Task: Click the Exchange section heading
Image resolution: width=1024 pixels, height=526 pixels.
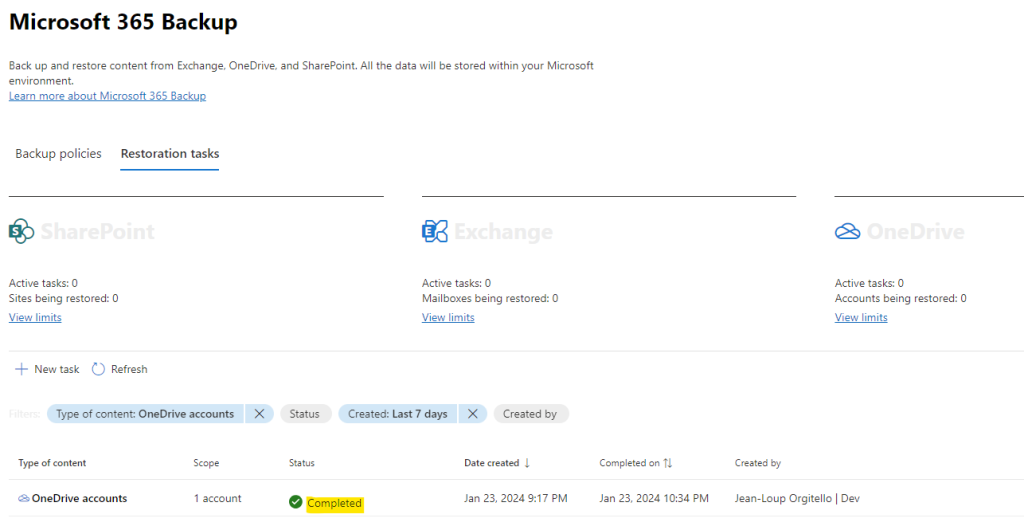Action: point(504,231)
